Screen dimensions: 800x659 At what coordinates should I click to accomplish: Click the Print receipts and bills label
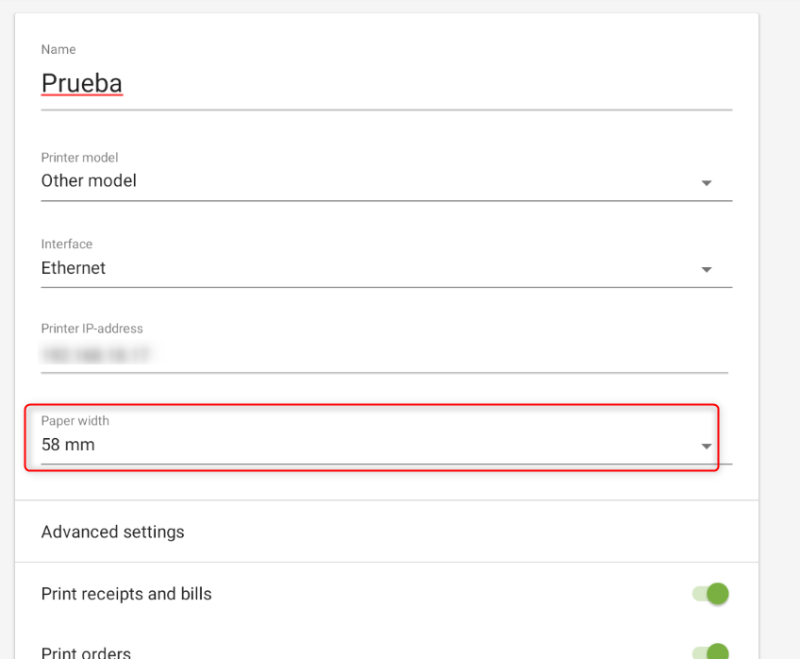coord(126,594)
